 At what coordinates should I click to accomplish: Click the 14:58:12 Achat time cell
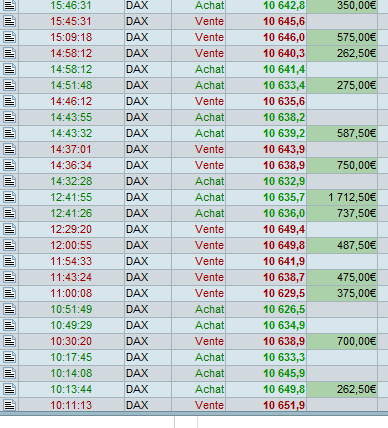[x=71, y=69]
